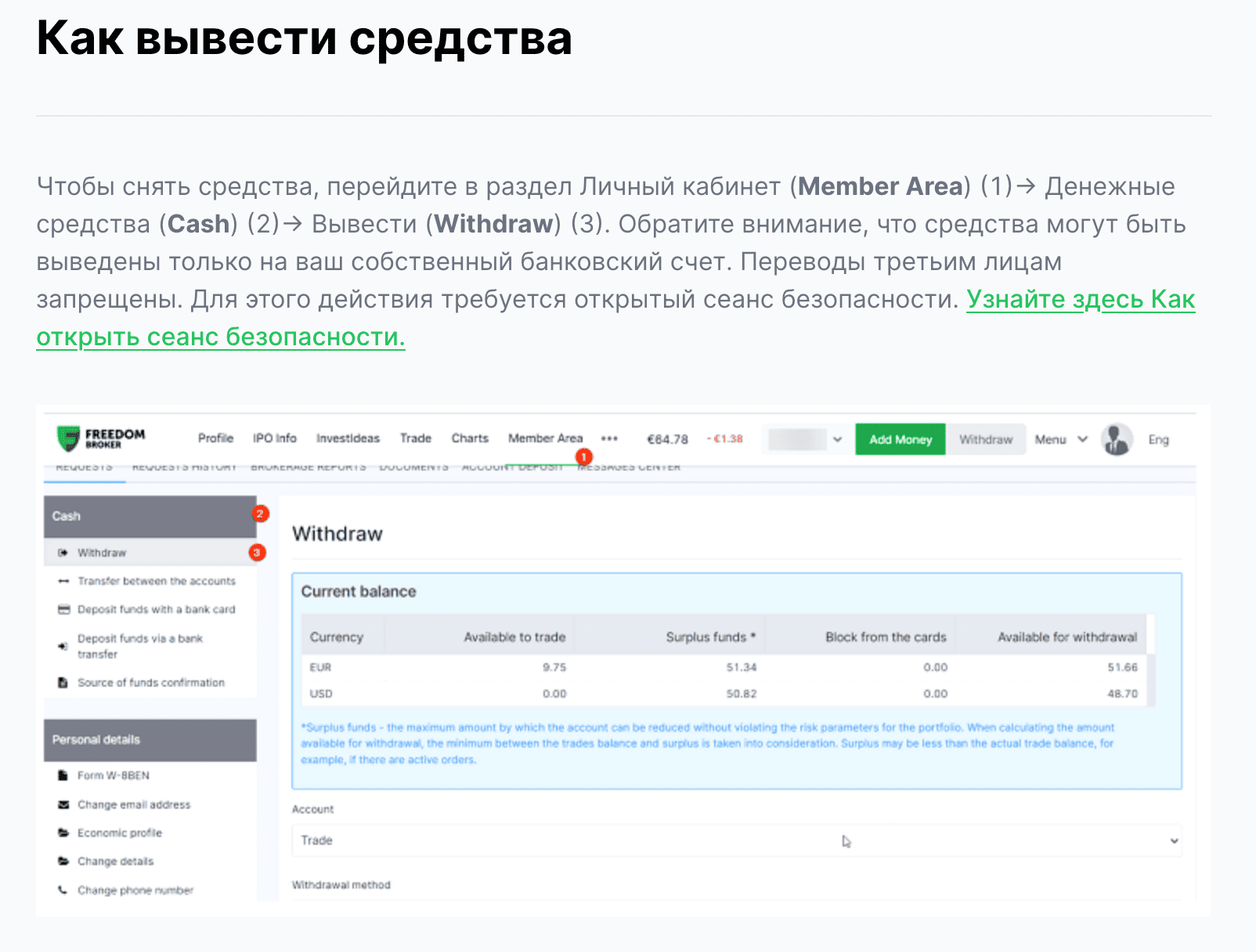Open the Account Trade dropdown
This screenshot has height=952, width=1256.
click(737, 840)
